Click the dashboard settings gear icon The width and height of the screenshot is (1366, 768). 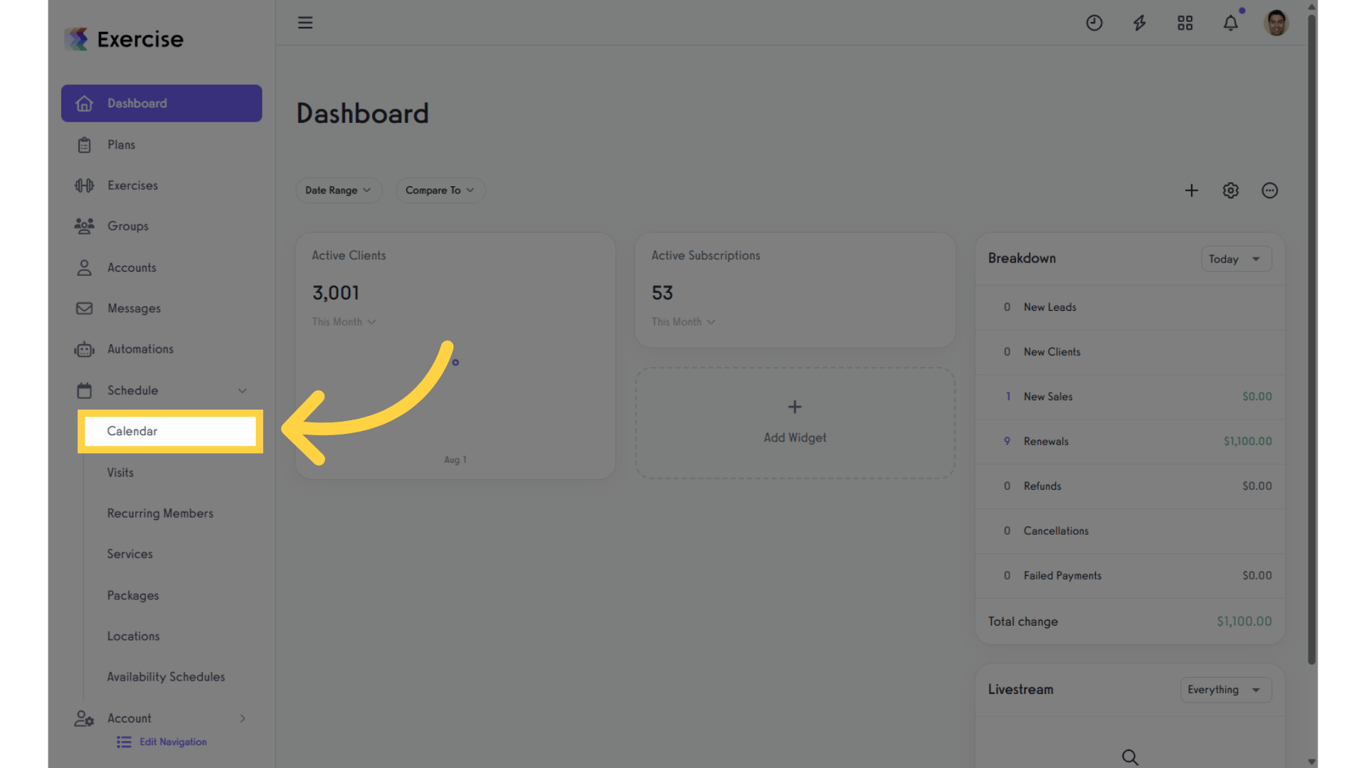[1230, 190]
